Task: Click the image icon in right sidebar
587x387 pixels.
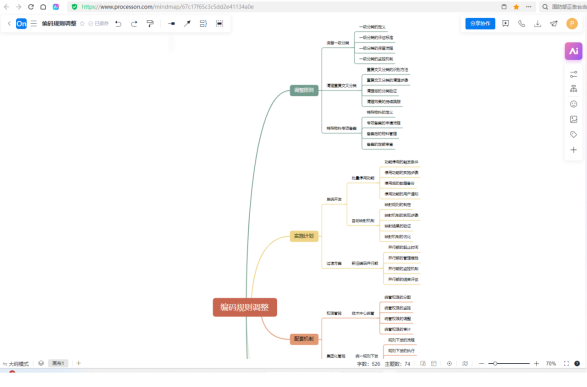Action: click(x=573, y=119)
